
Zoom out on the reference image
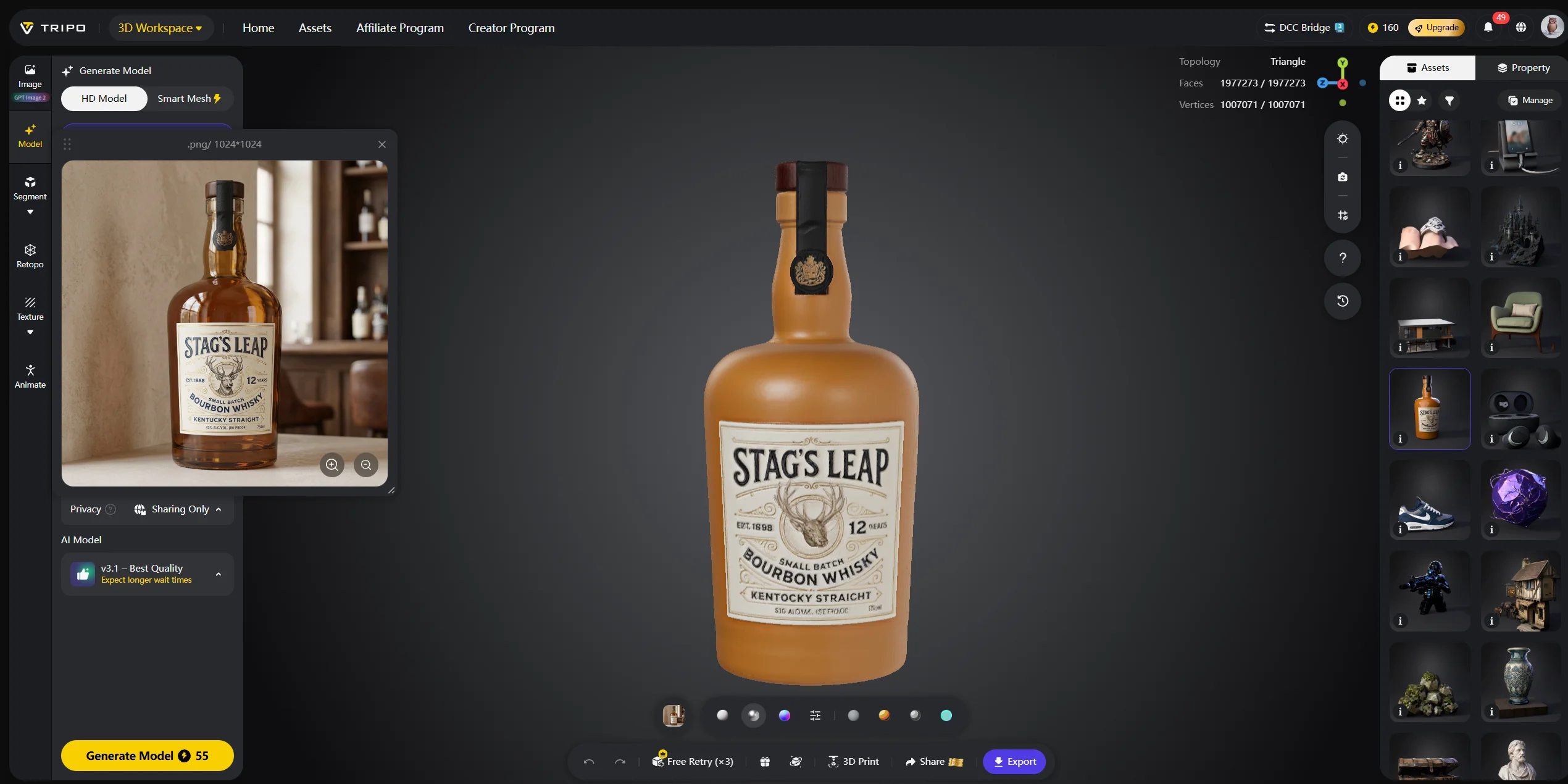point(366,465)
